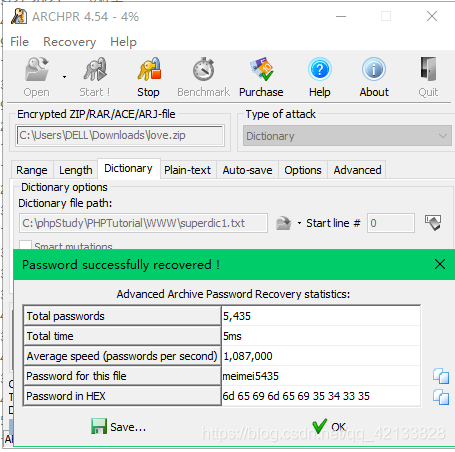Viewport: 455px width, 452px height.
Task: Close the ARCHPR window
Action: pyautogui.click(x=432, y=16)
